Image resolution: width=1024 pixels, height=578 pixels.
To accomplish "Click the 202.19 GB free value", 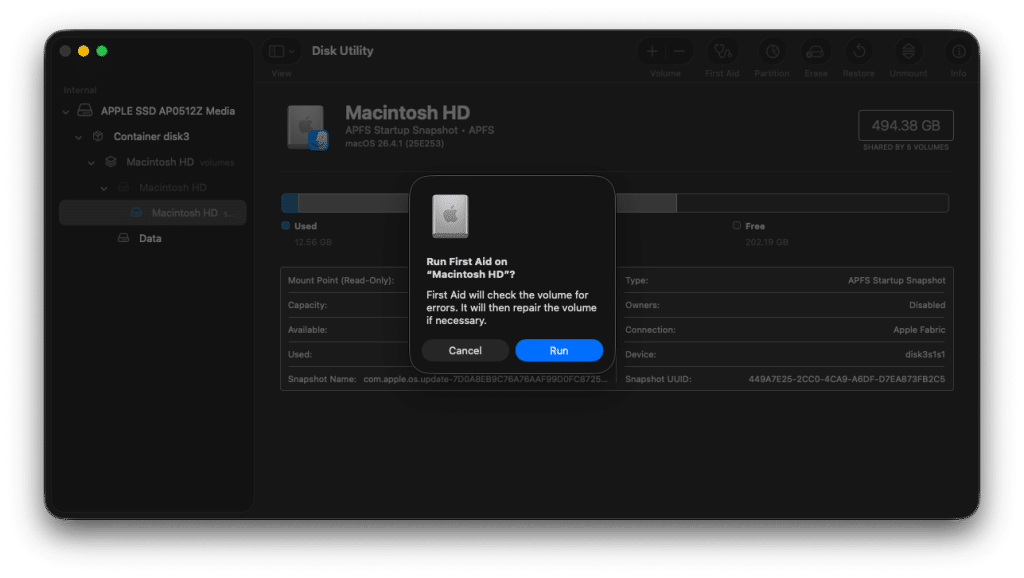I will coord(767,242).
